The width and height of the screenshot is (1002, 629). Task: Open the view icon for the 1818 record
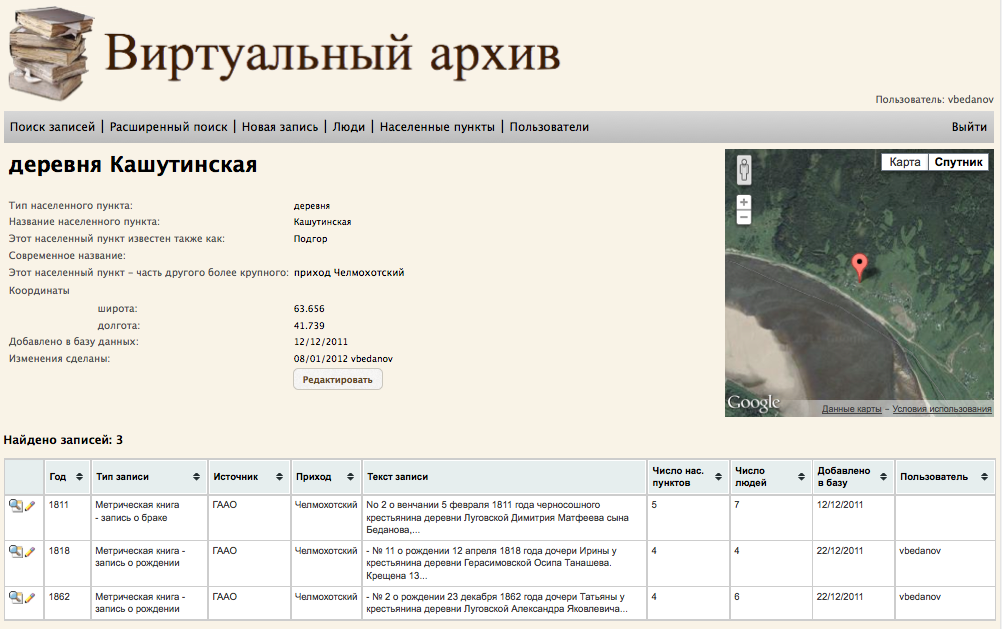tap(15, 552)
